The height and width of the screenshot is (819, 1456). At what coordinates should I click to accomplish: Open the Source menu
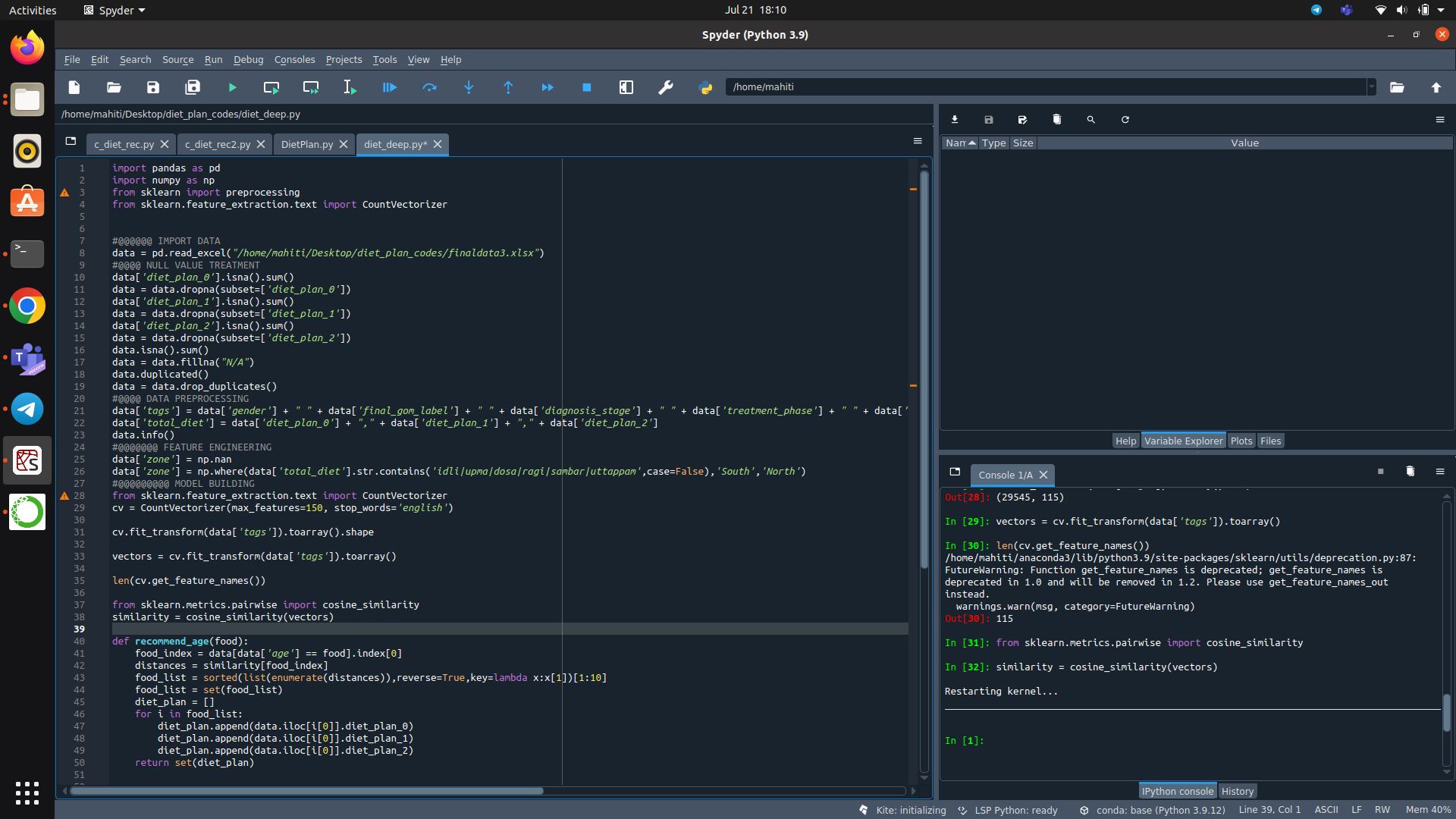(178, 60)
